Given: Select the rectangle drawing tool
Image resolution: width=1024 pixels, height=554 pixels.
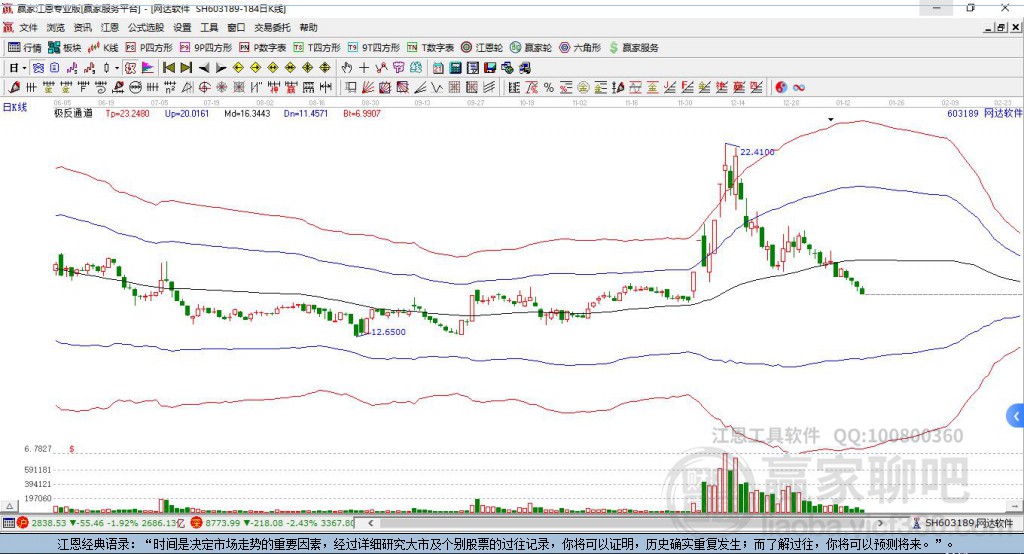Looking at the screenshot, I should pos(351,88).
